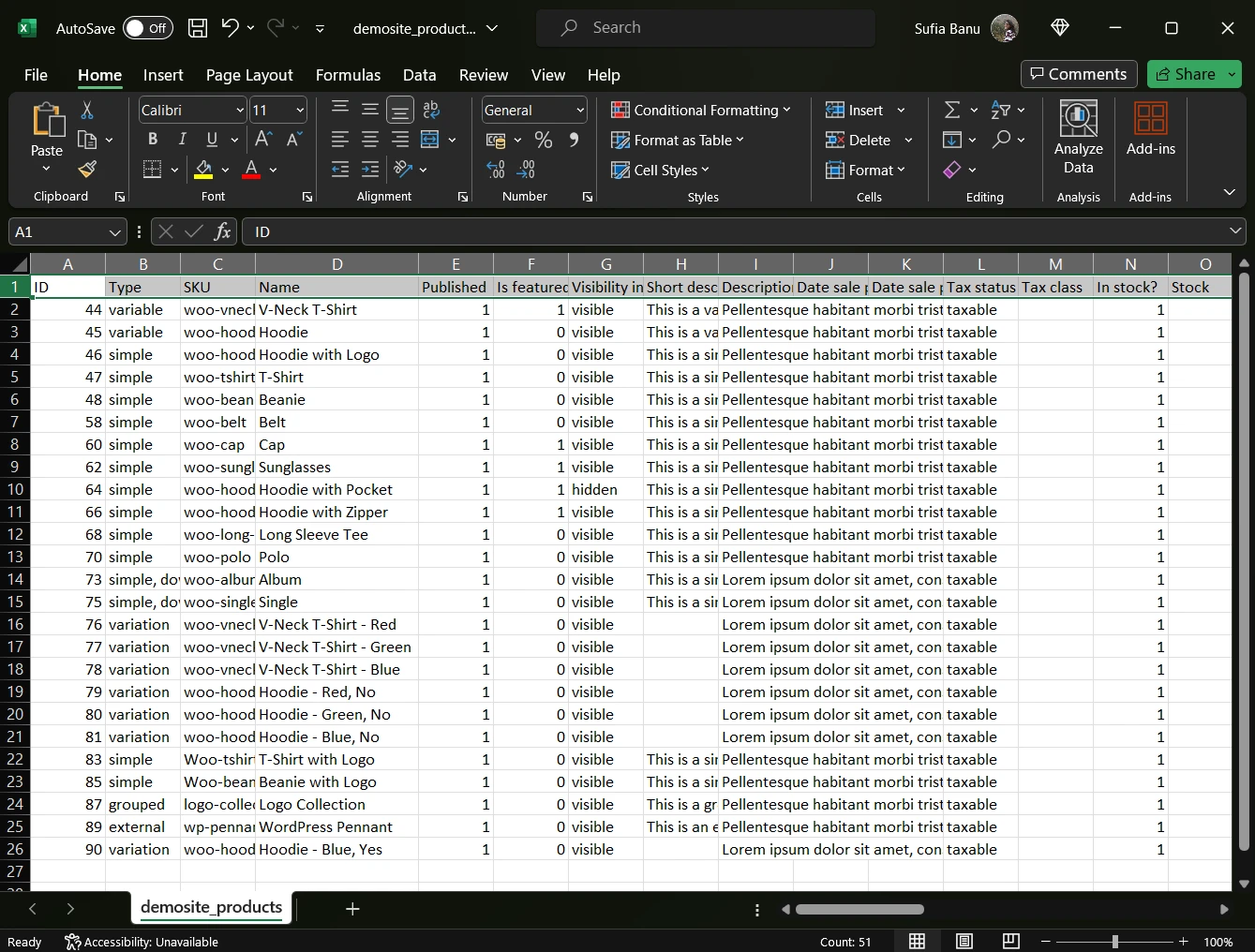
Task: Click the Format Painter brush icon
Action: click(87, 169)
